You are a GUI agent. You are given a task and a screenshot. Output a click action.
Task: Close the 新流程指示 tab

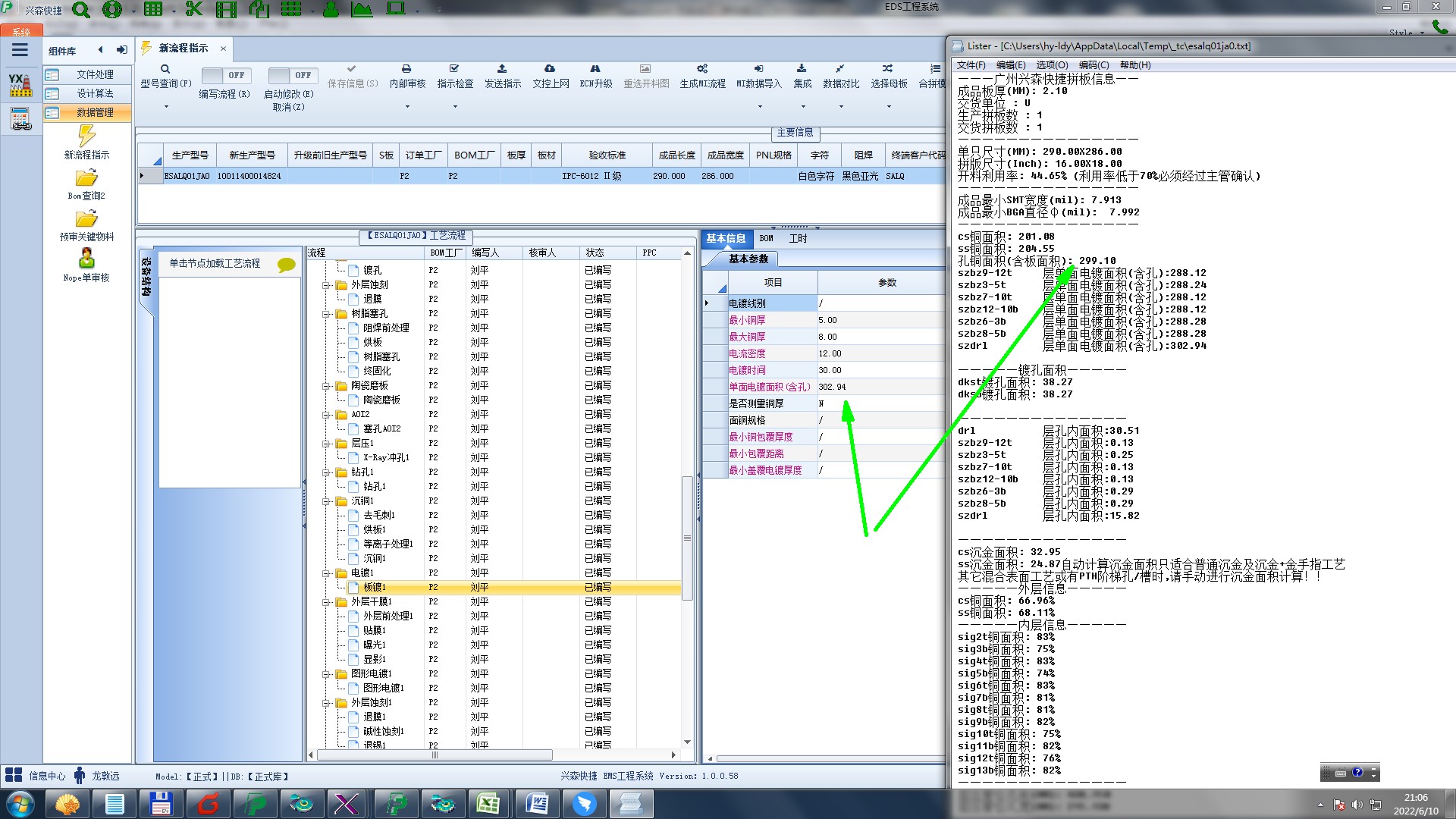coord(223,49)
